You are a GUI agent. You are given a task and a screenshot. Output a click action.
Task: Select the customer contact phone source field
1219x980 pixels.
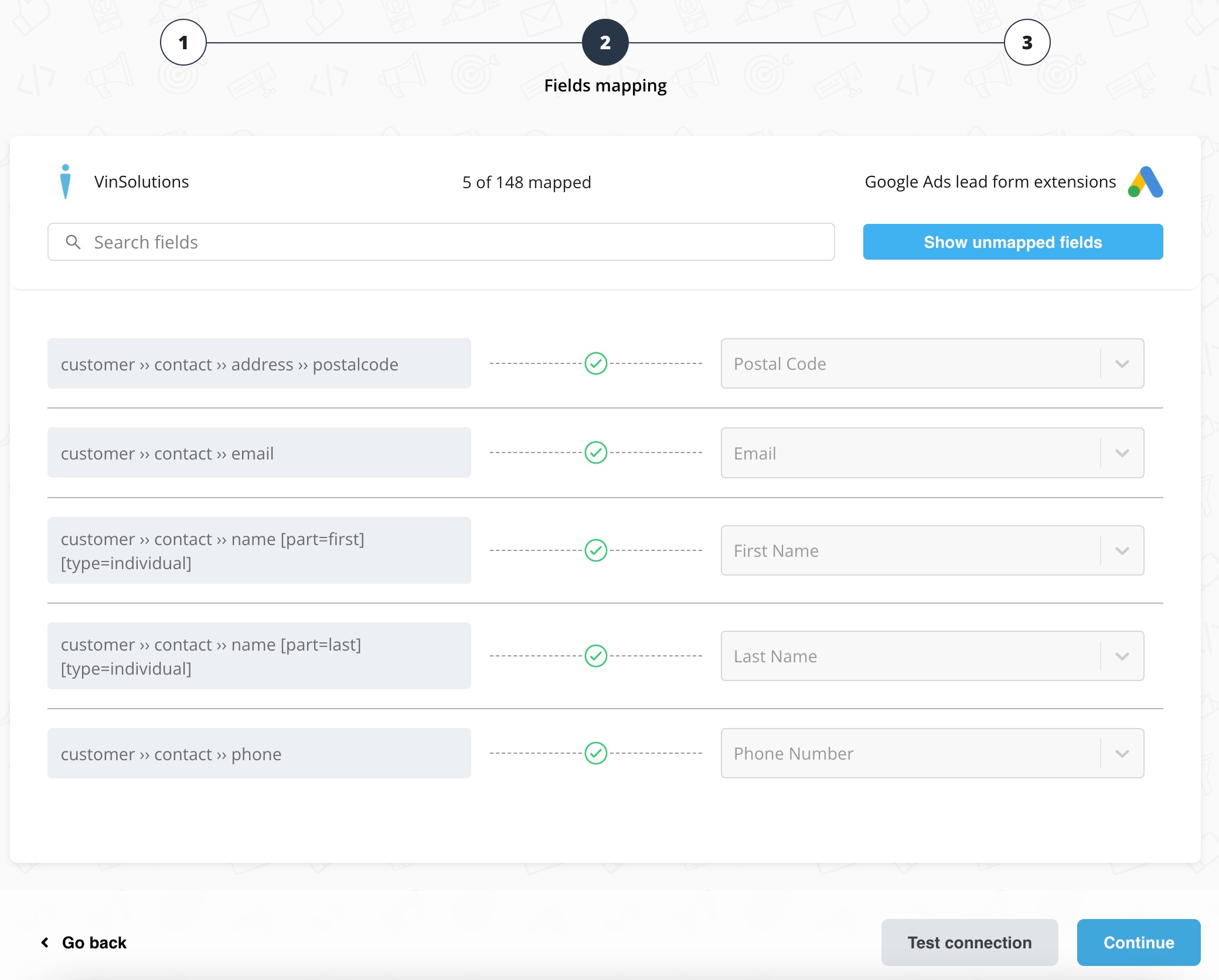tap(259, 753)
